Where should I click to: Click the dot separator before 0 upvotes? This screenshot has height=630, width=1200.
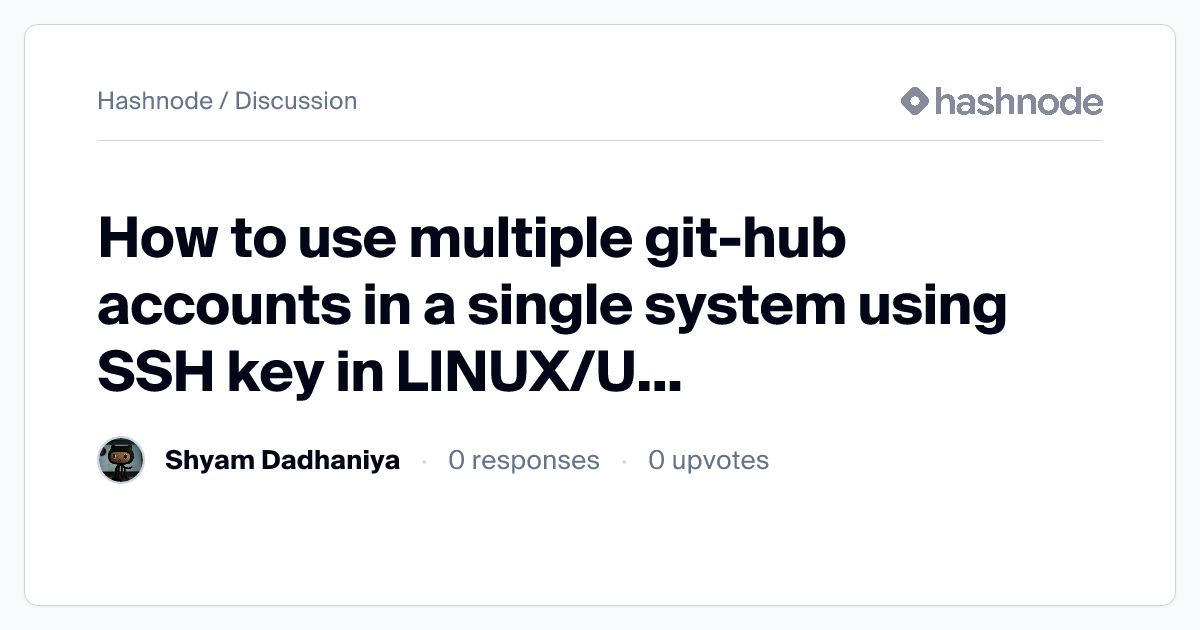624,461
